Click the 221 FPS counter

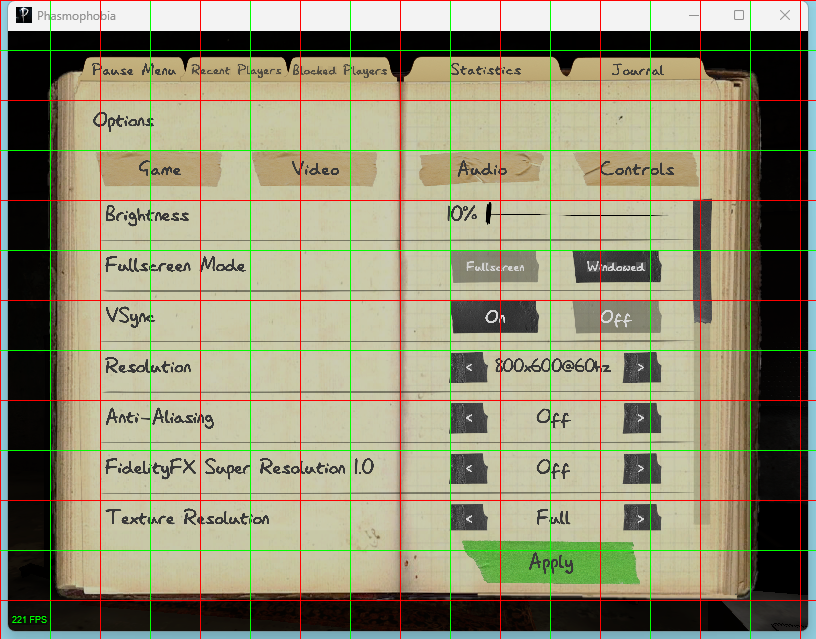pyautogui.click(x=29, y=619)
